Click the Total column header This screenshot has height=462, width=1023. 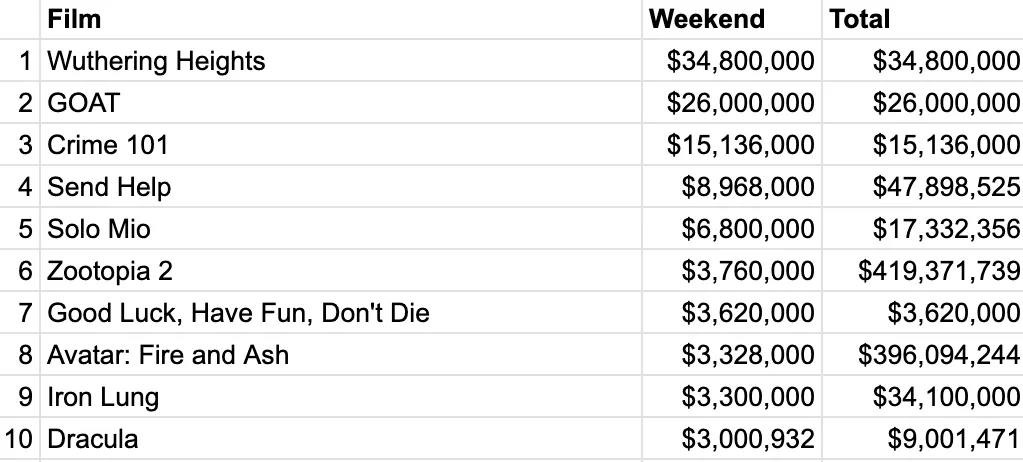point(859,19)
